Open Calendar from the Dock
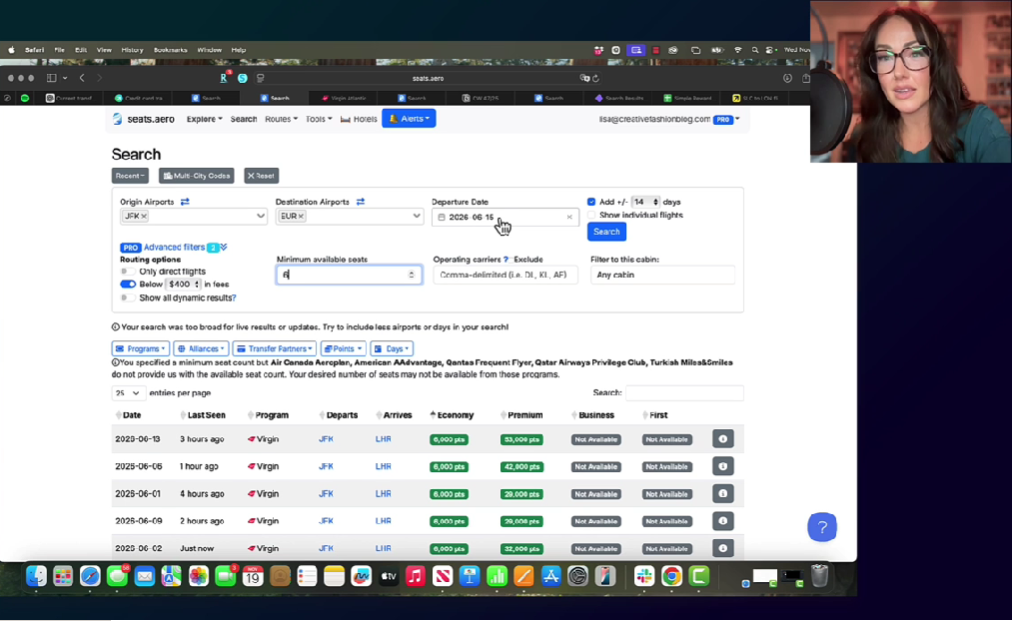The image size is (1012, 621). click(253, 576)
